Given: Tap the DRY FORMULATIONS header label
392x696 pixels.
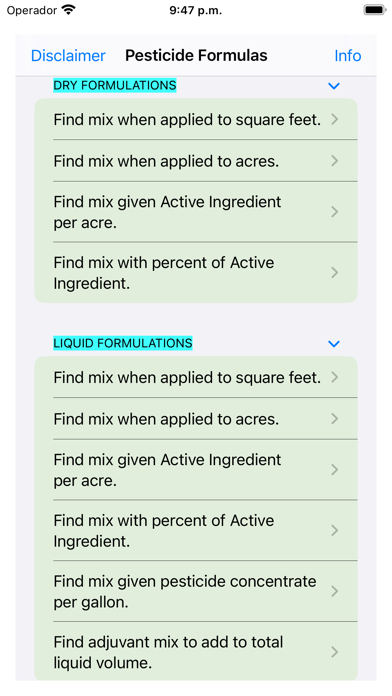Looking at the screenshot, I should [115, 85].
